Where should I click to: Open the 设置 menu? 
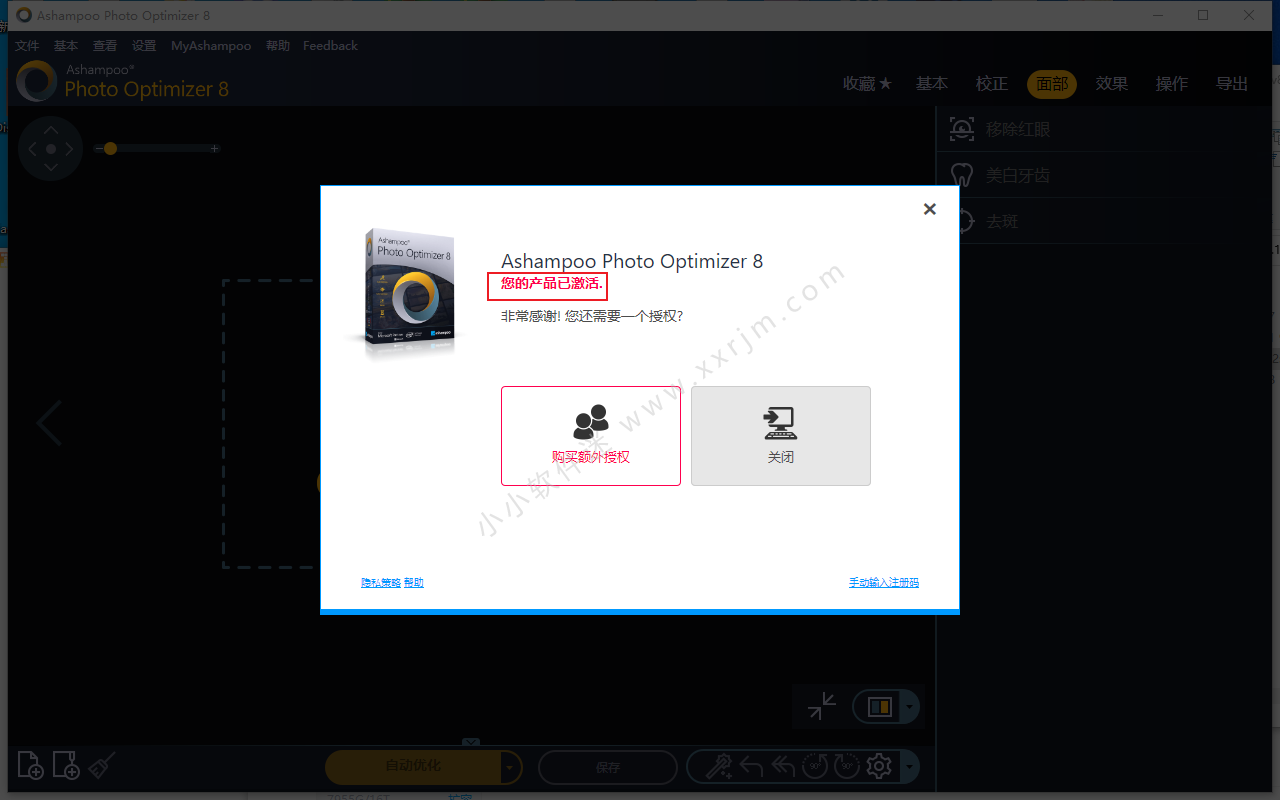click(x=144, y=46)
